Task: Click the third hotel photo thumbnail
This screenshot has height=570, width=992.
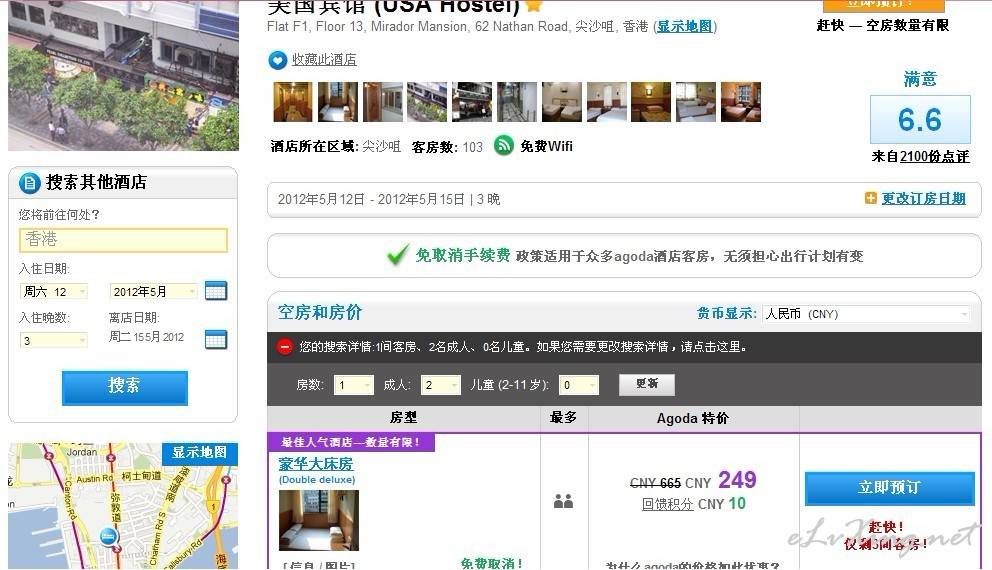Action: point(382,101)
